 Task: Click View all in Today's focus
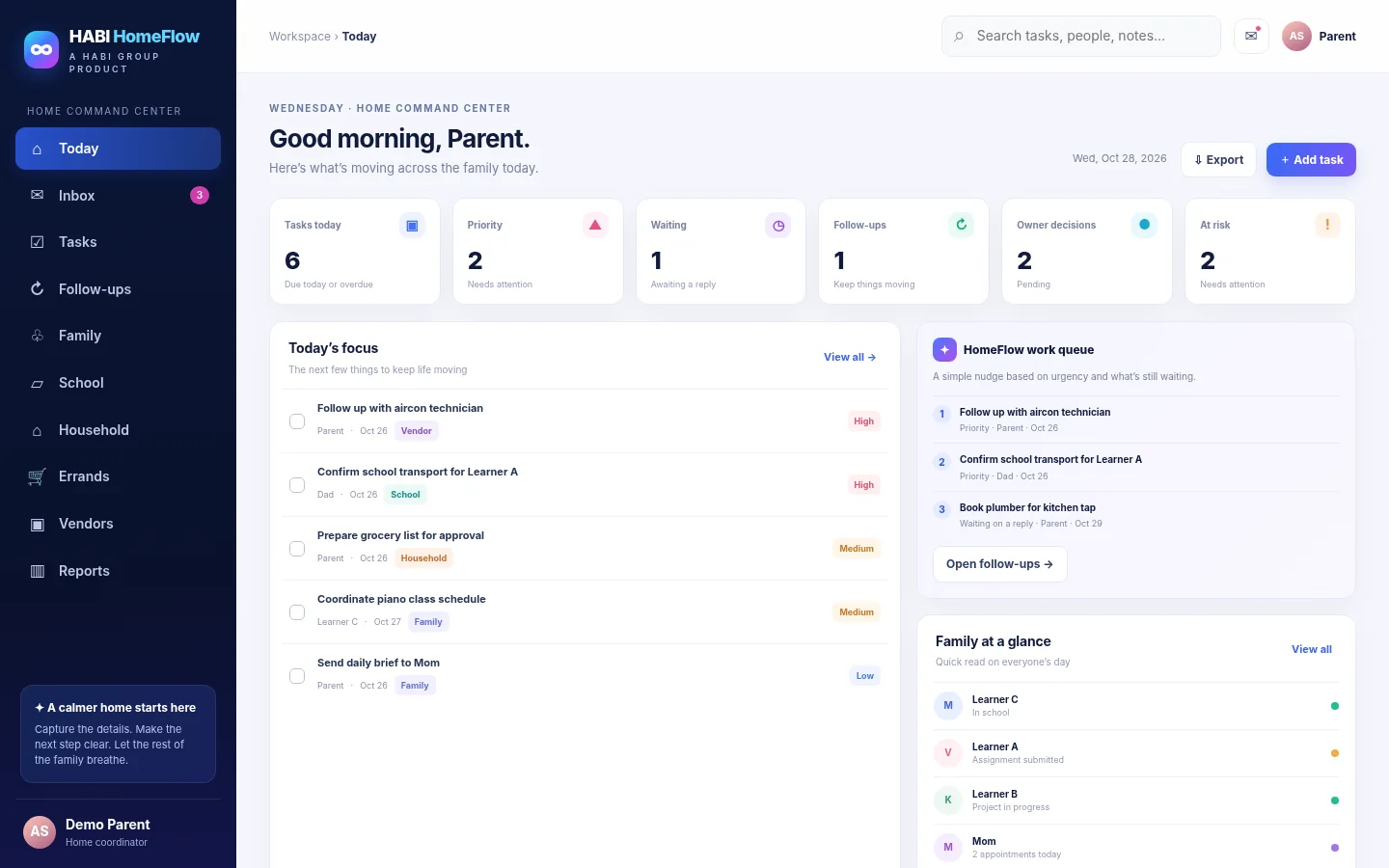pyautogui.click(x=850, y=357)
